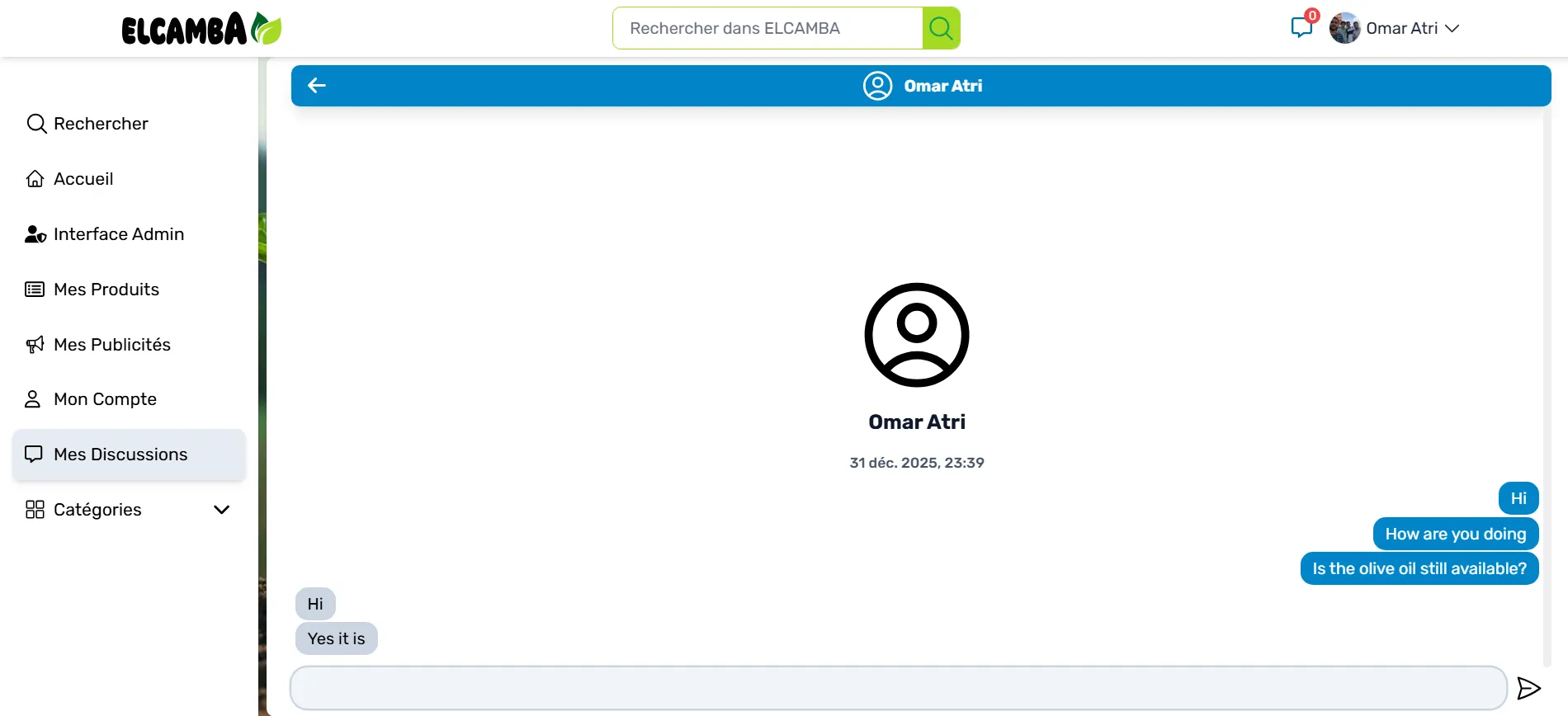This screenshot has height=716, width=1568.
Task: Open Mon Compte in sidebar
Action: tap(129, 399)
